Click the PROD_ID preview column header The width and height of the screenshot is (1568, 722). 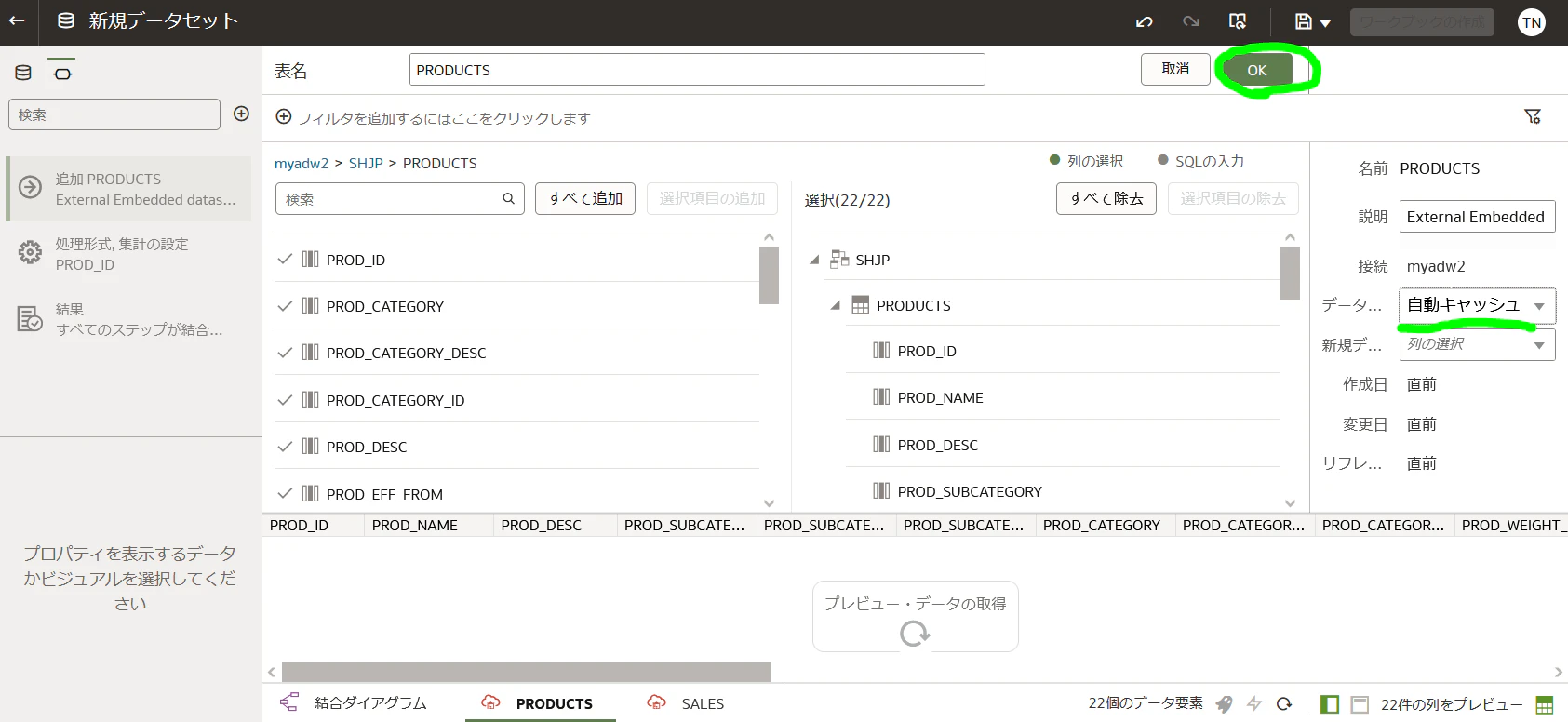point(313,526)
